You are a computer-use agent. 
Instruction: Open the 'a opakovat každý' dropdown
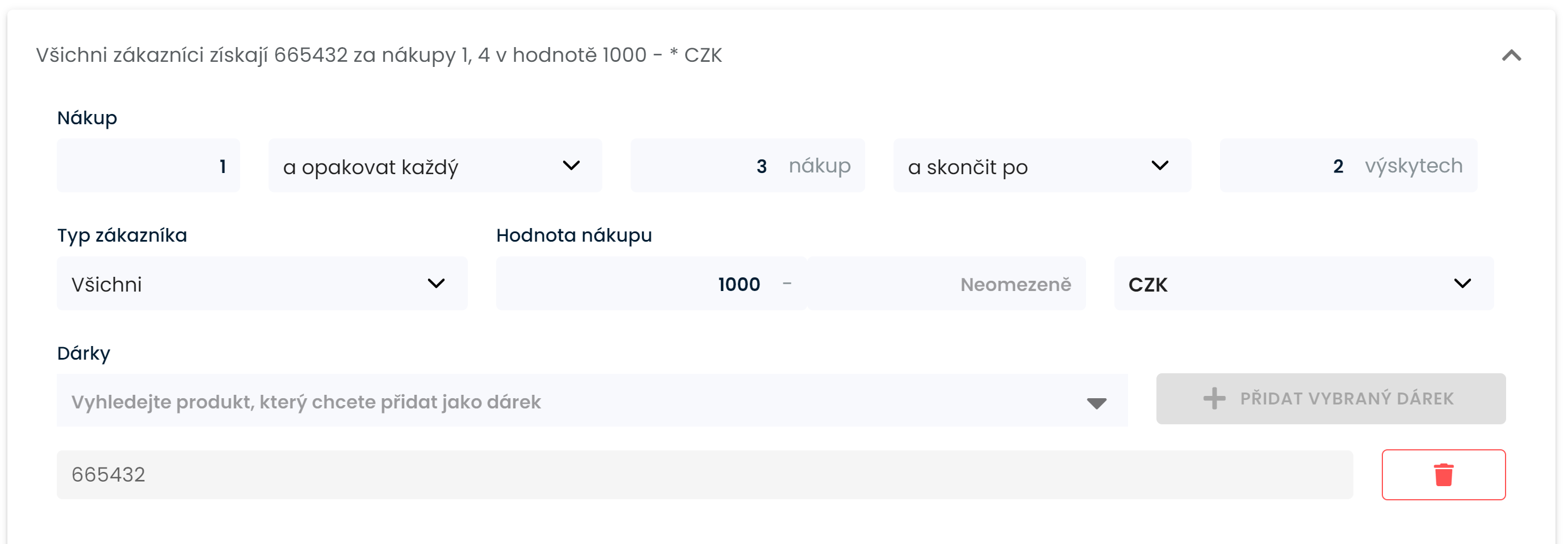(435, 166)
